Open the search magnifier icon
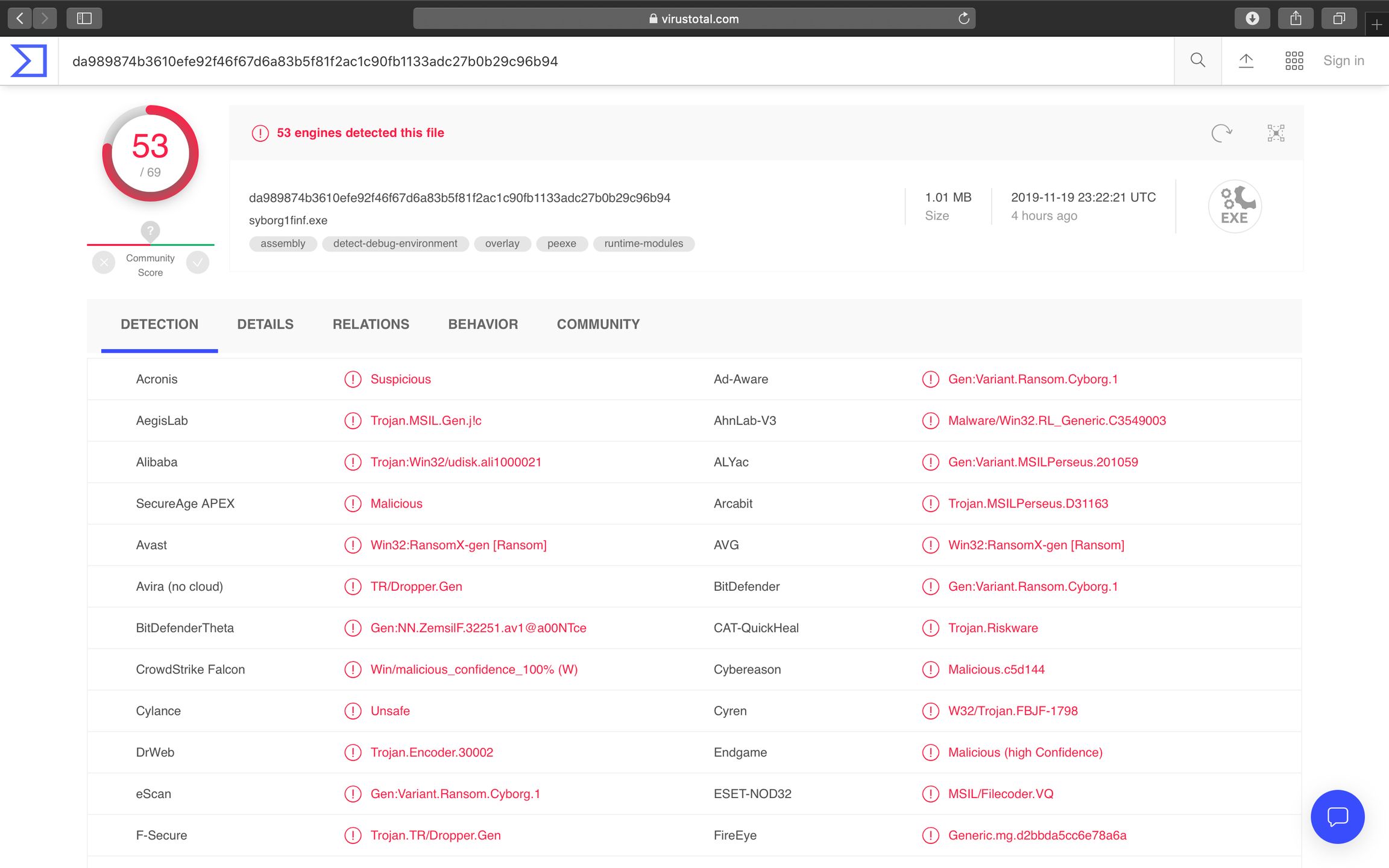 [x=1198, y=60]
